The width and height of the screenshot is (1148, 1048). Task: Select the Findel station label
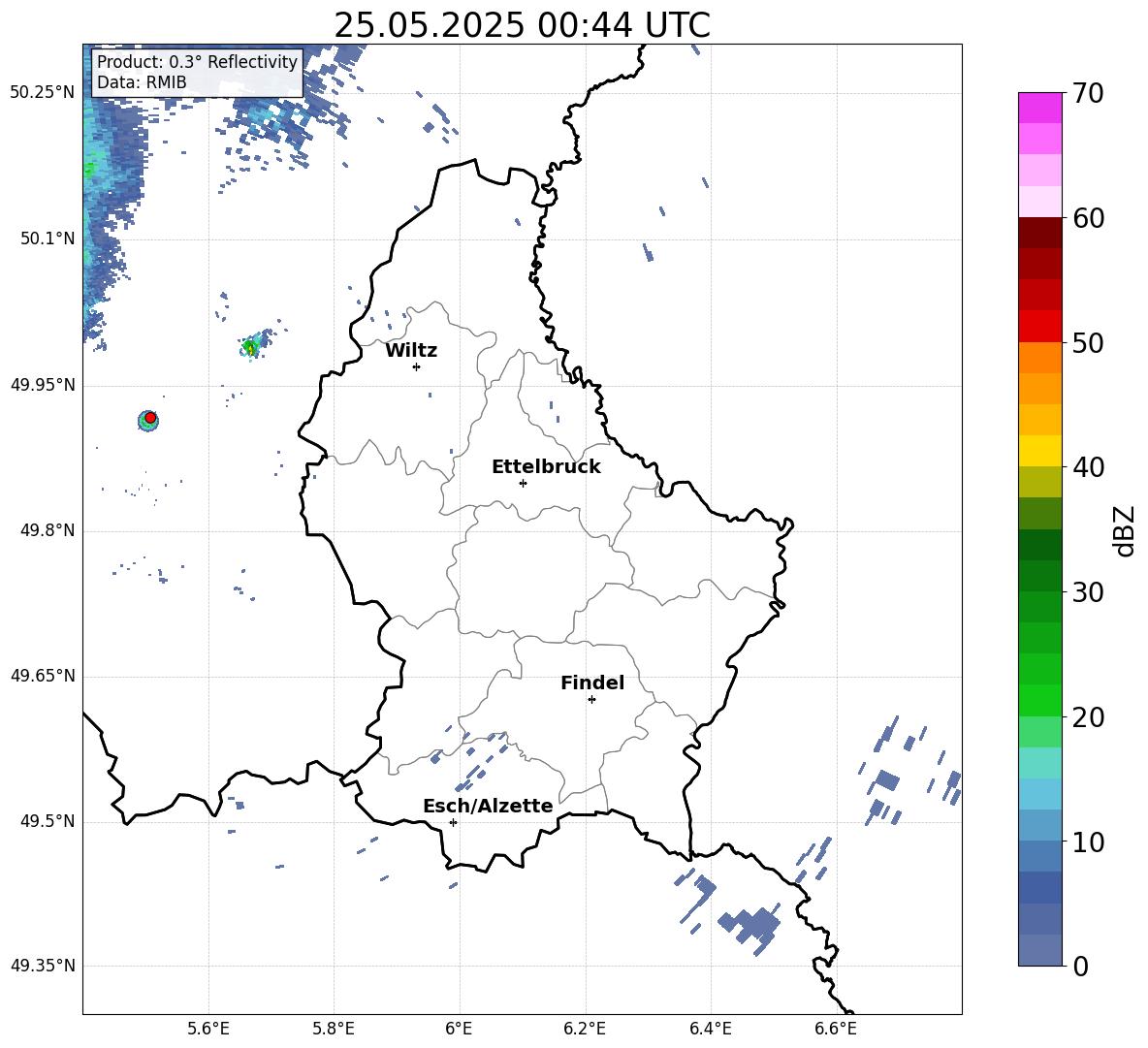tap(592, 683)
